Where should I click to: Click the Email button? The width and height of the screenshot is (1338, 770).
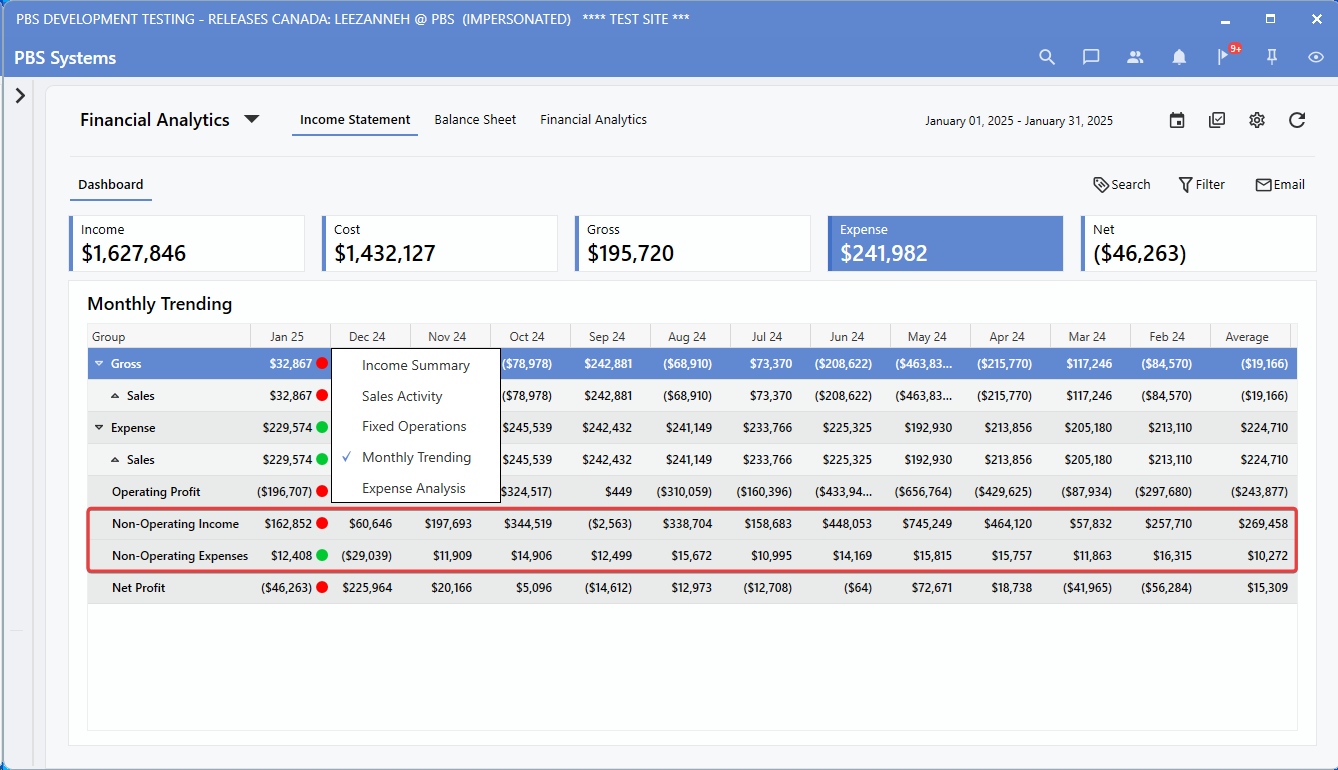coord(1280,184)
